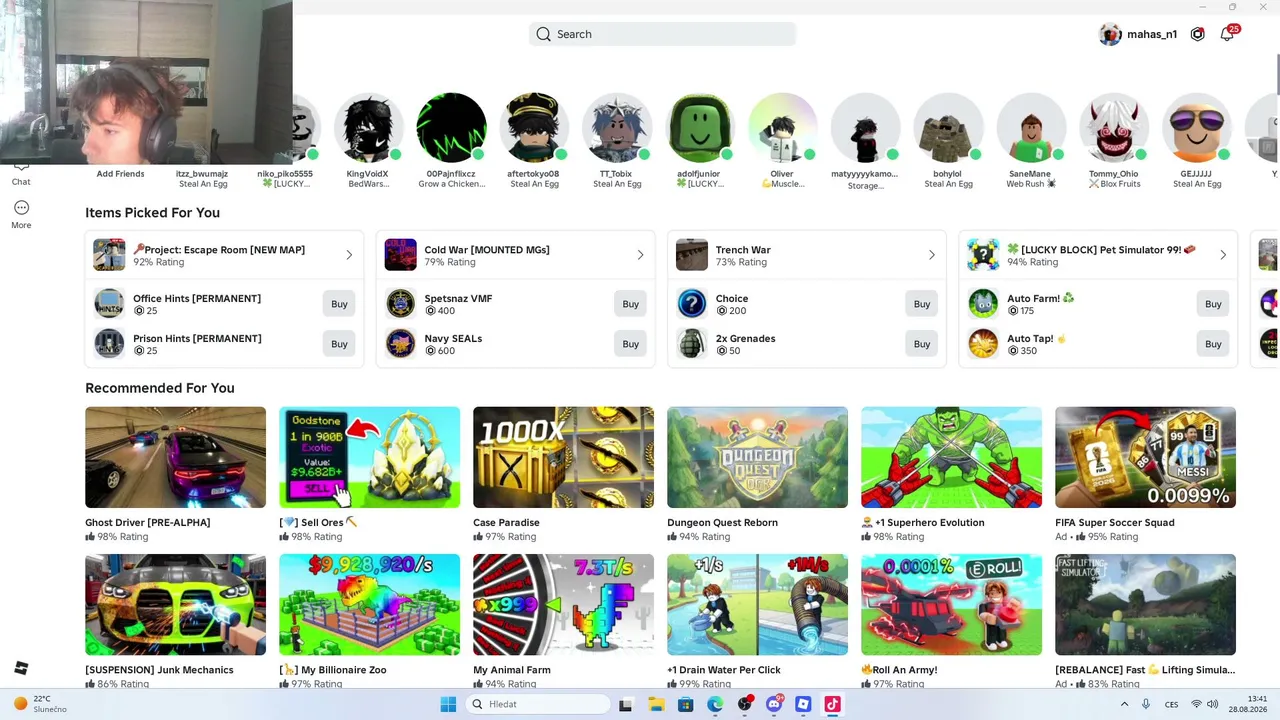The height and width of the screenshot is (720, 1280).
Task: Click the Prison Hints [PERMANENT] item icon
Action: click(x=109, y=344)
